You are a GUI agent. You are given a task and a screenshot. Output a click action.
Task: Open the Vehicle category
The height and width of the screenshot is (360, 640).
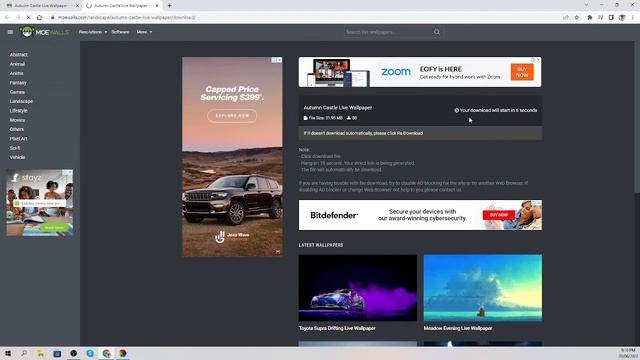17,157
